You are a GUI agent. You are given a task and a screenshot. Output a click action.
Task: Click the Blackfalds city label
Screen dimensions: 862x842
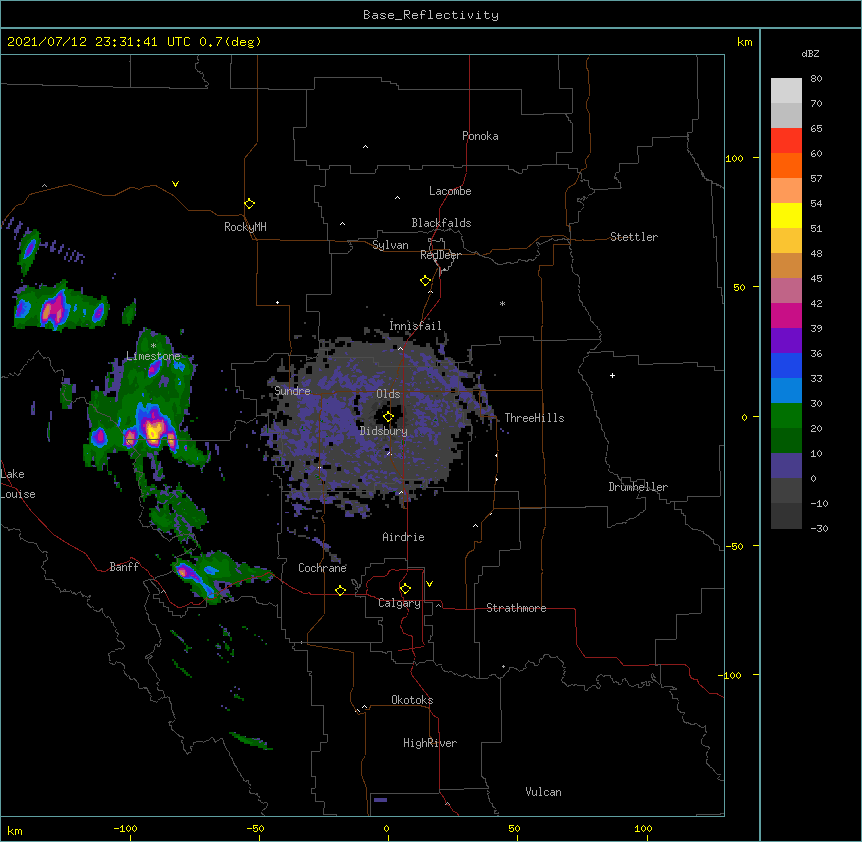pyautogui.click(x=441, y=223)
